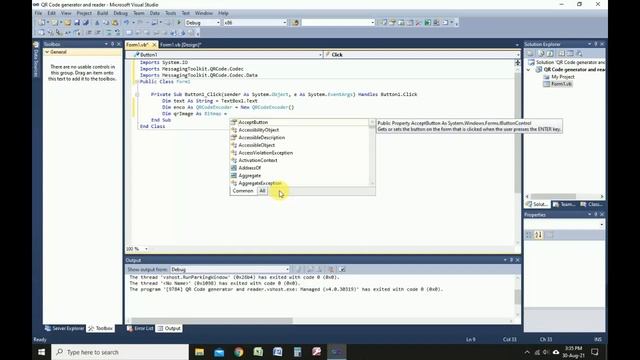Click the green Start Debugging arrow

click(179, 22)
